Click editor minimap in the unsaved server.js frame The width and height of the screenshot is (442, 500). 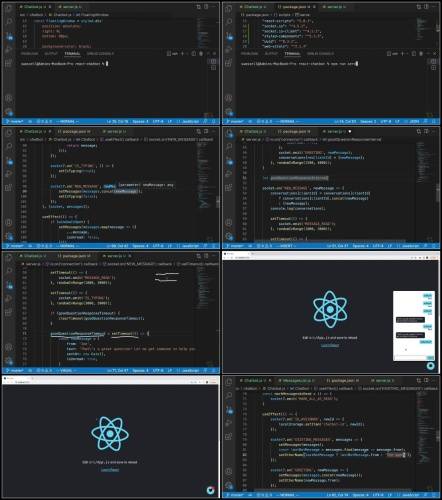pos(424,162)
